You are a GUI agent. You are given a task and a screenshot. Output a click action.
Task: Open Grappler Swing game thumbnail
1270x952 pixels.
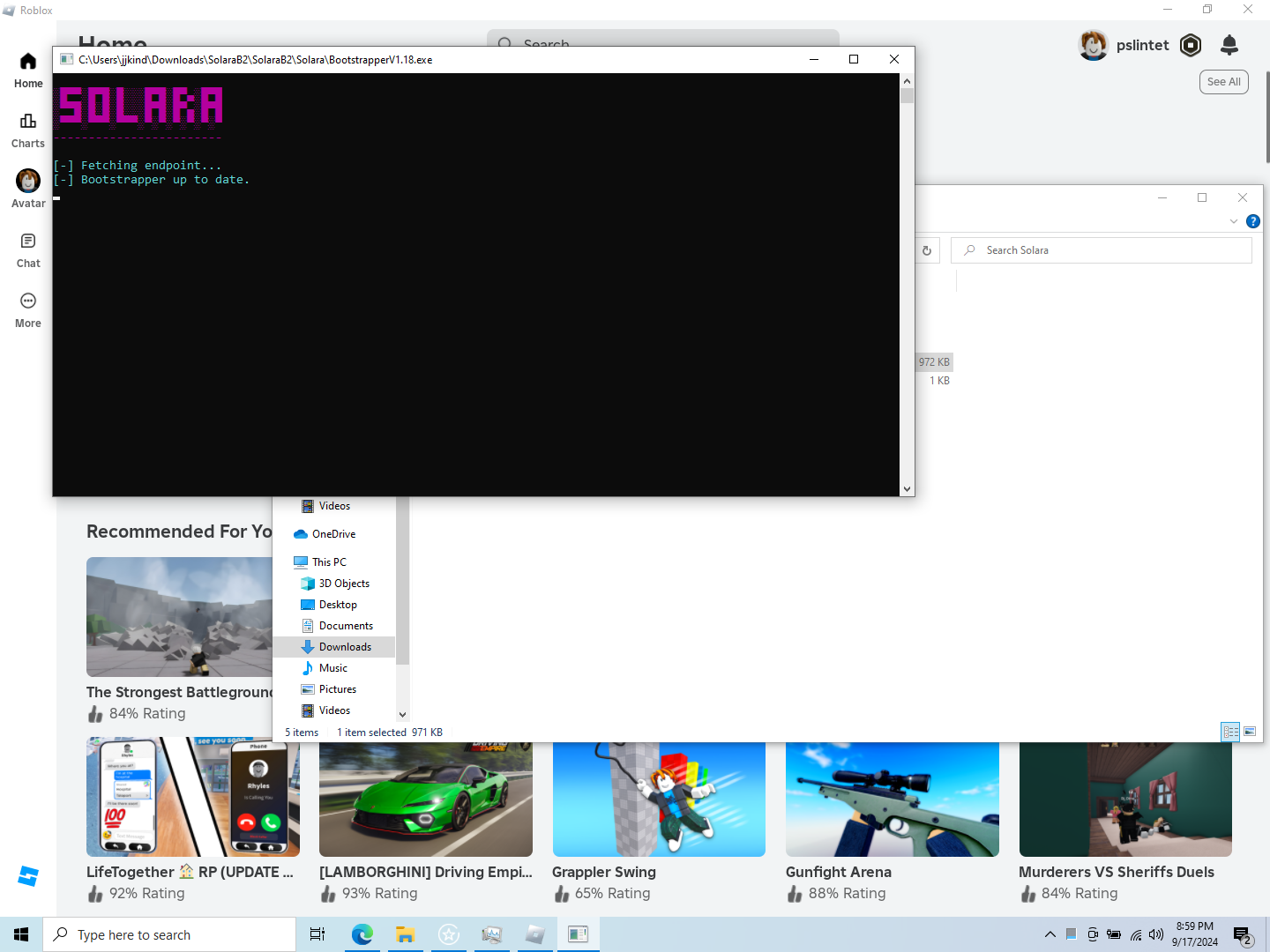click(x=659, y=800)
